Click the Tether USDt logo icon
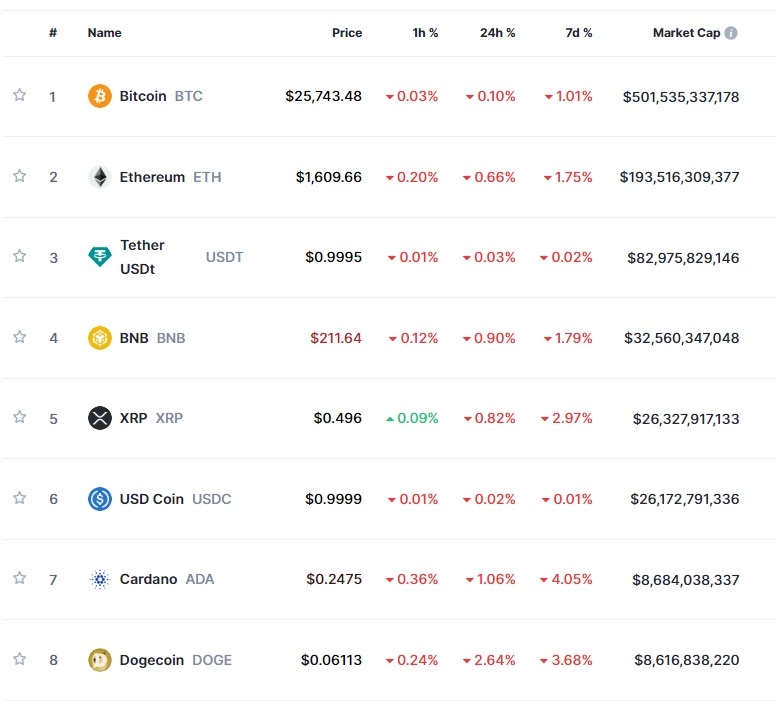This screenshot has height=701, width=777. [x=100, y=257]
